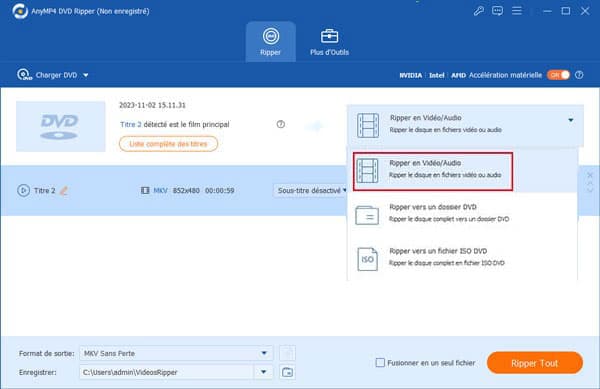This screenshot has width=600, height=389.
Task: Open the Sous-titre désactivé dropdown
Action: 310,190
